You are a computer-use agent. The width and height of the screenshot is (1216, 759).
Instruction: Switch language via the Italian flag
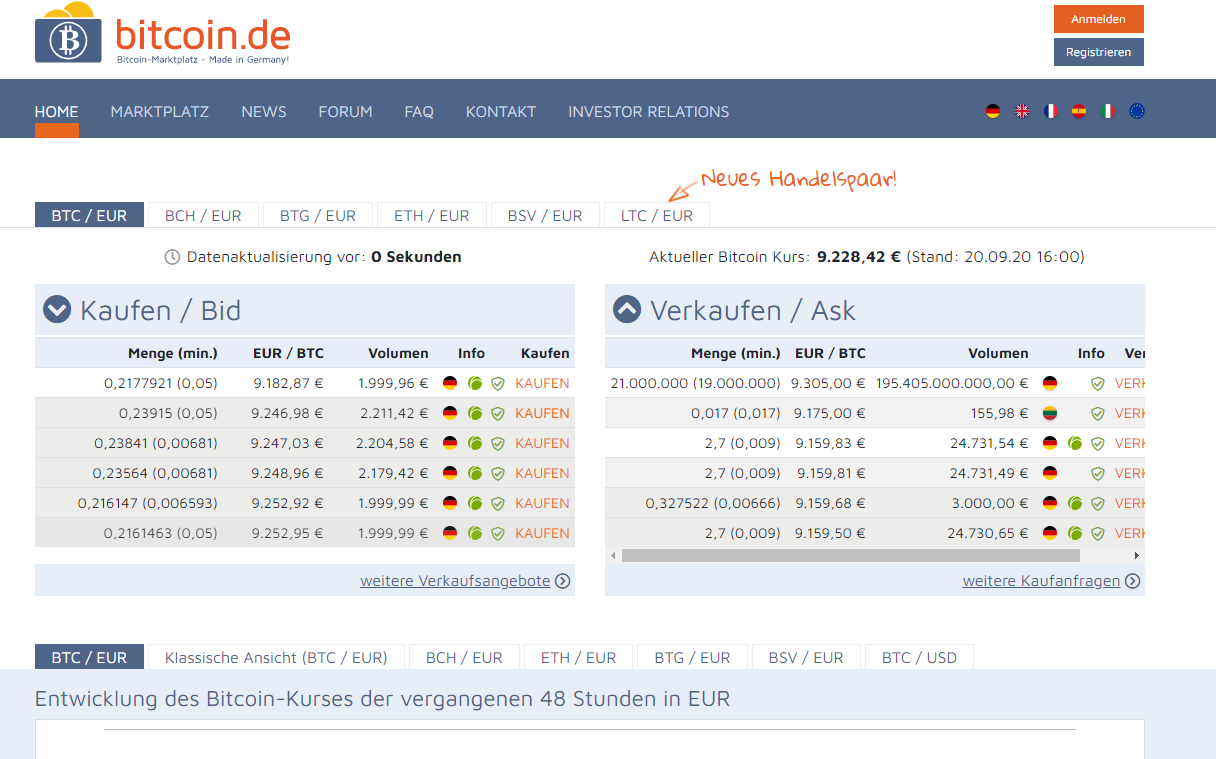click(x=1108, y=111)
